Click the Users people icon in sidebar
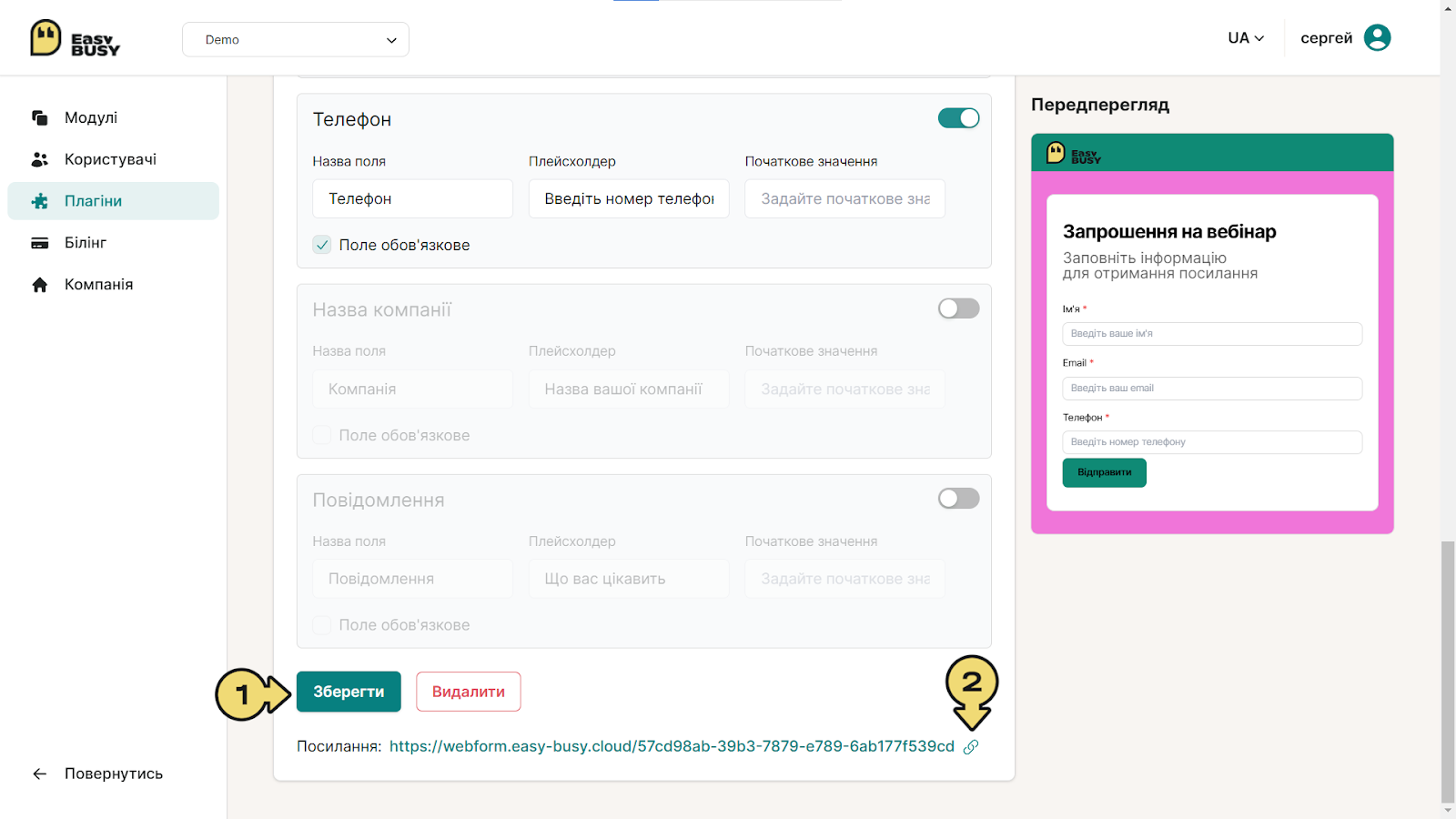Screen dimensions: 1456x819 [x=39, y=159]
